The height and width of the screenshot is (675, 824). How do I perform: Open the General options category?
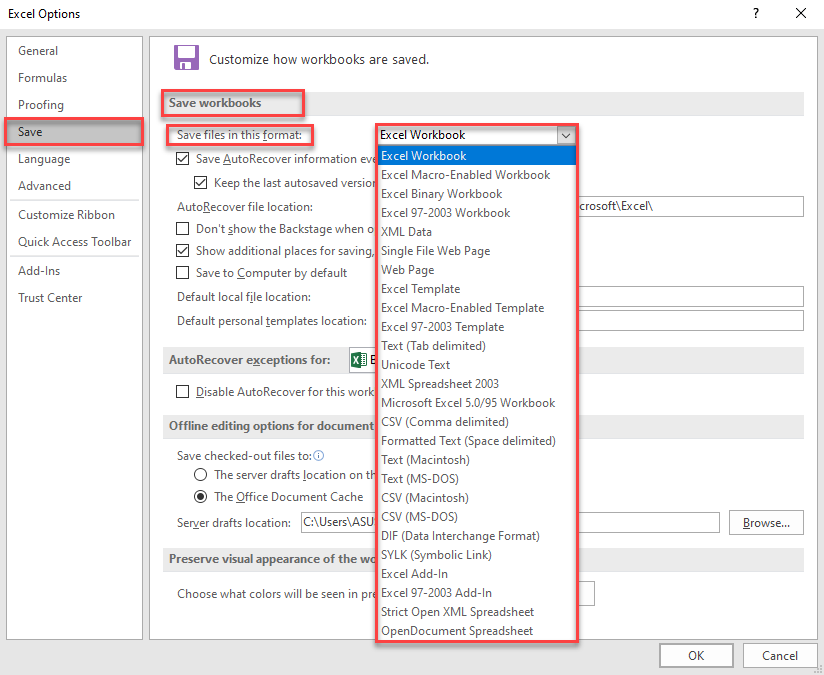[x=74, y=50]
